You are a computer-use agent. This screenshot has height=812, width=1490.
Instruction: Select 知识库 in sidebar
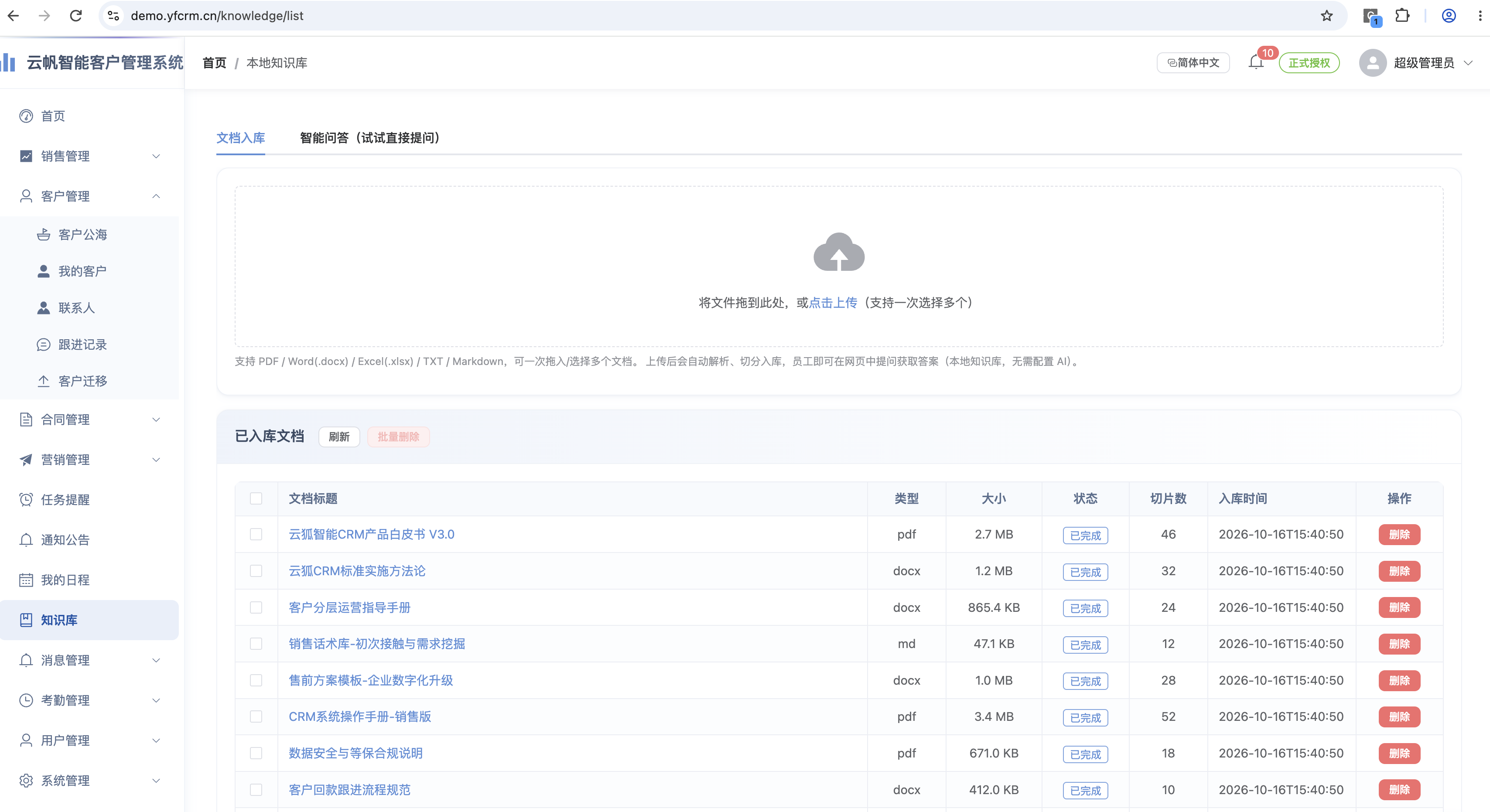[89, 619]
